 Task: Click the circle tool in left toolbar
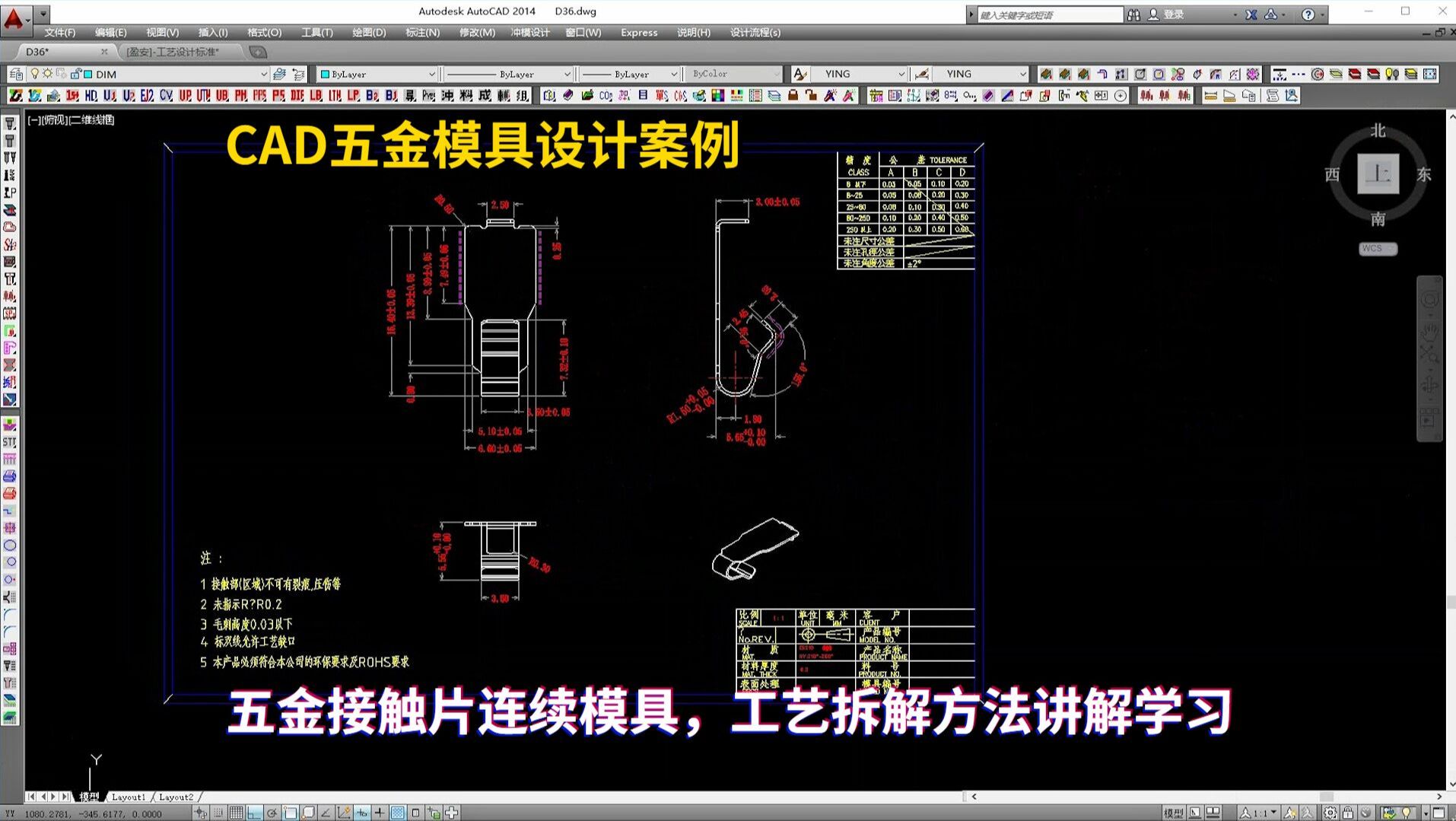pos(10,545)
